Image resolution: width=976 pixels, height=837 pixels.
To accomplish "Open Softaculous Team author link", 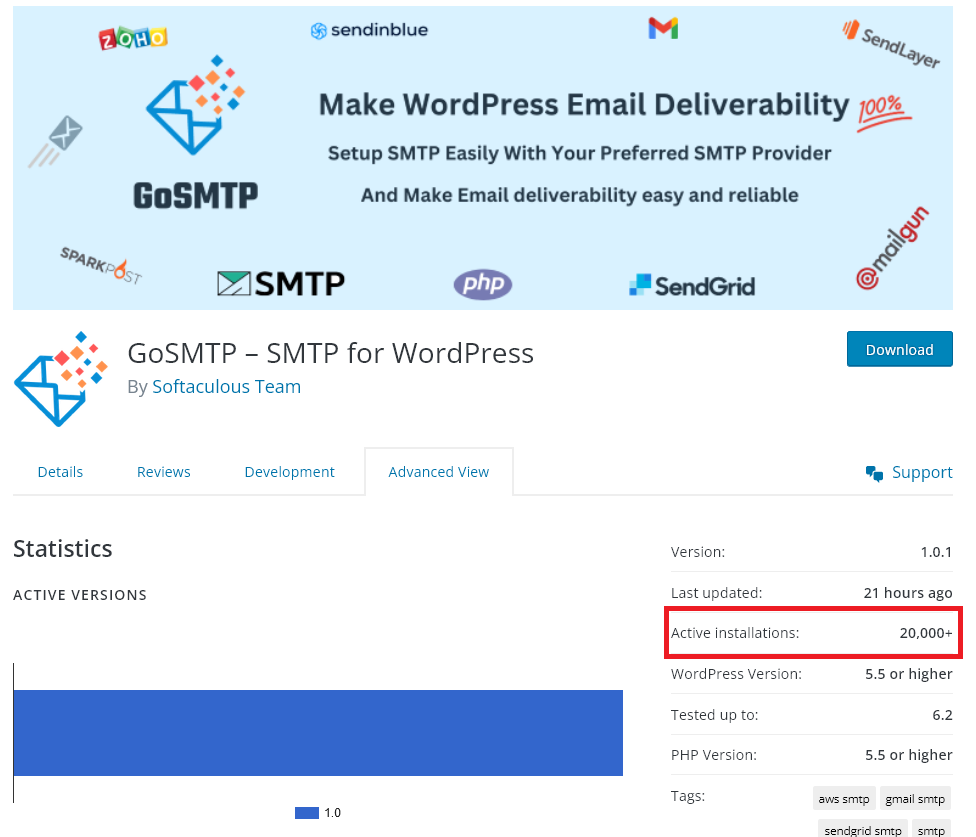I will click(x=226, y=386).
